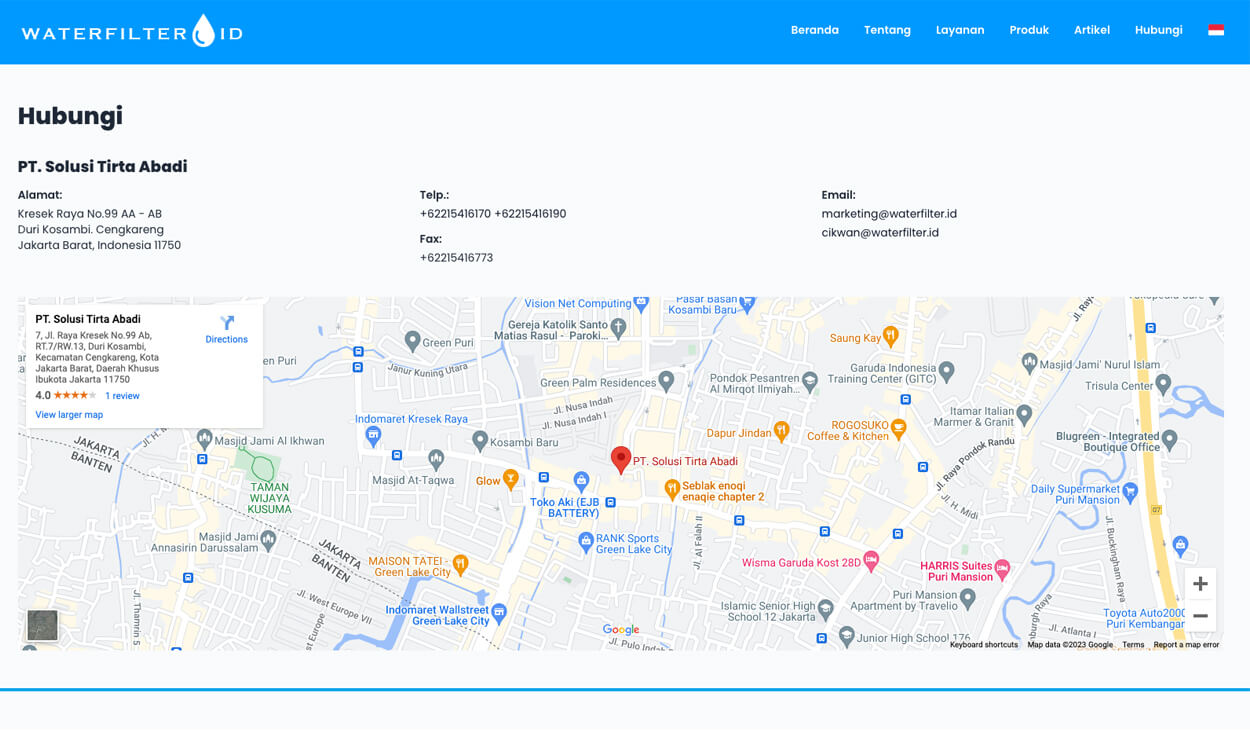Click the fax number +62215416773

(x=456, y=258)
